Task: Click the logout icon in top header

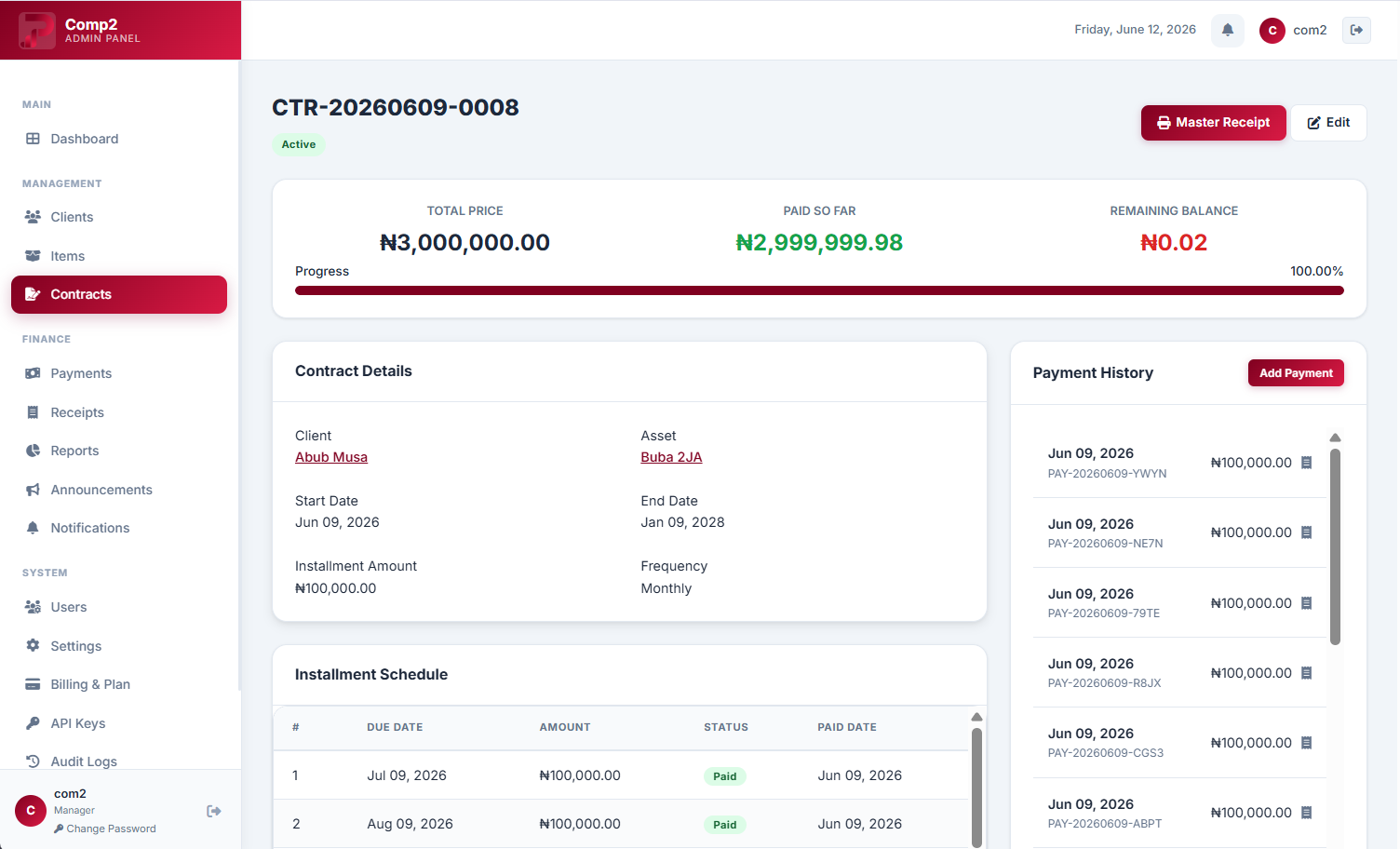Action: (1356, 30)
